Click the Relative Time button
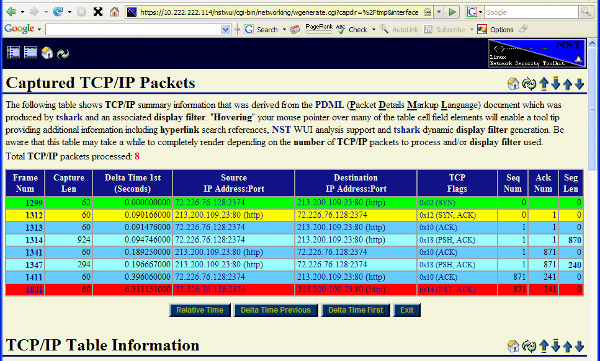This screenshot has height=361, width=600. pos(200,310)
